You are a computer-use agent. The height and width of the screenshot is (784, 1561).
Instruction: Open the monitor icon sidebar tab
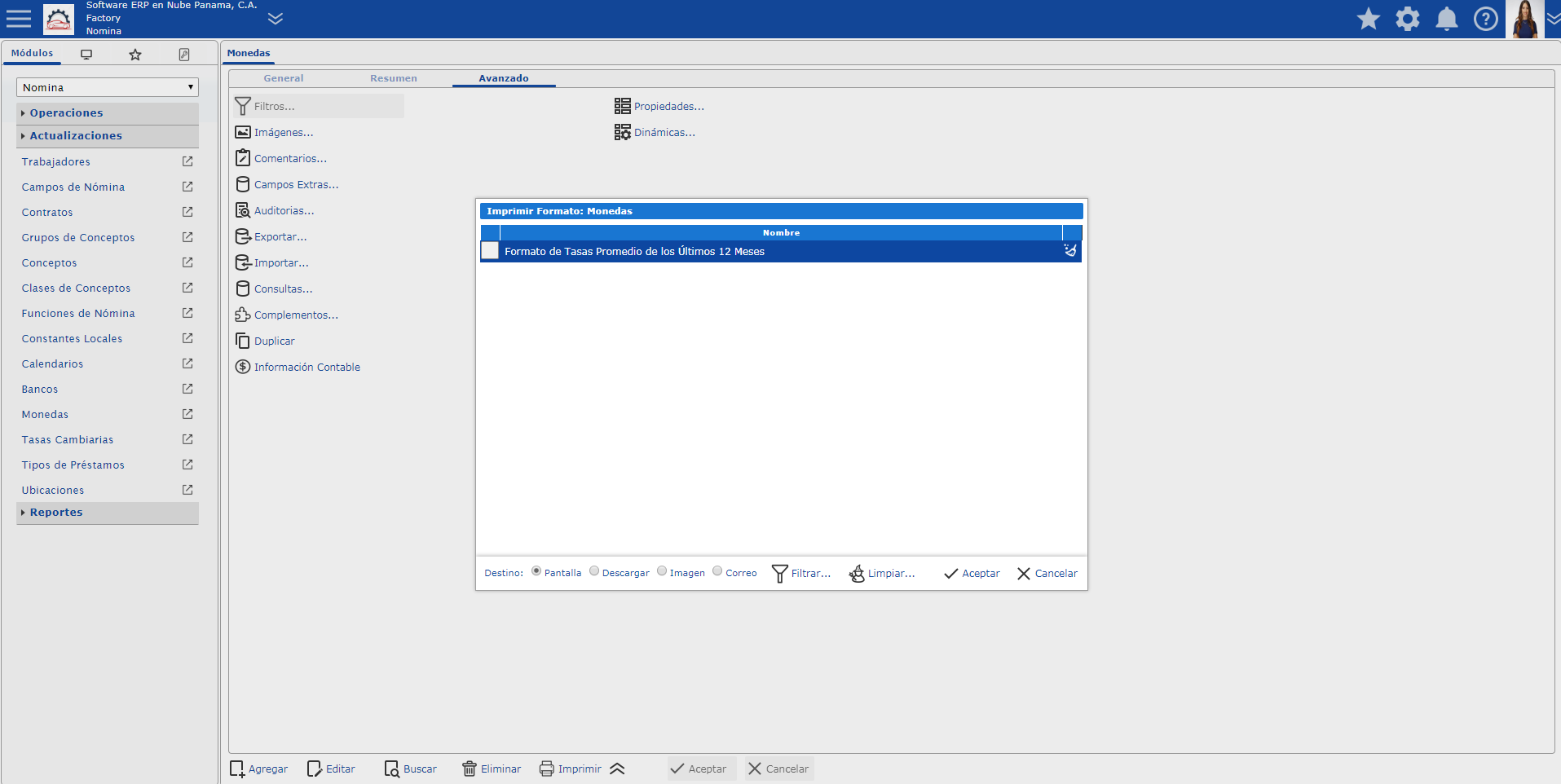(x=86, y=55)
